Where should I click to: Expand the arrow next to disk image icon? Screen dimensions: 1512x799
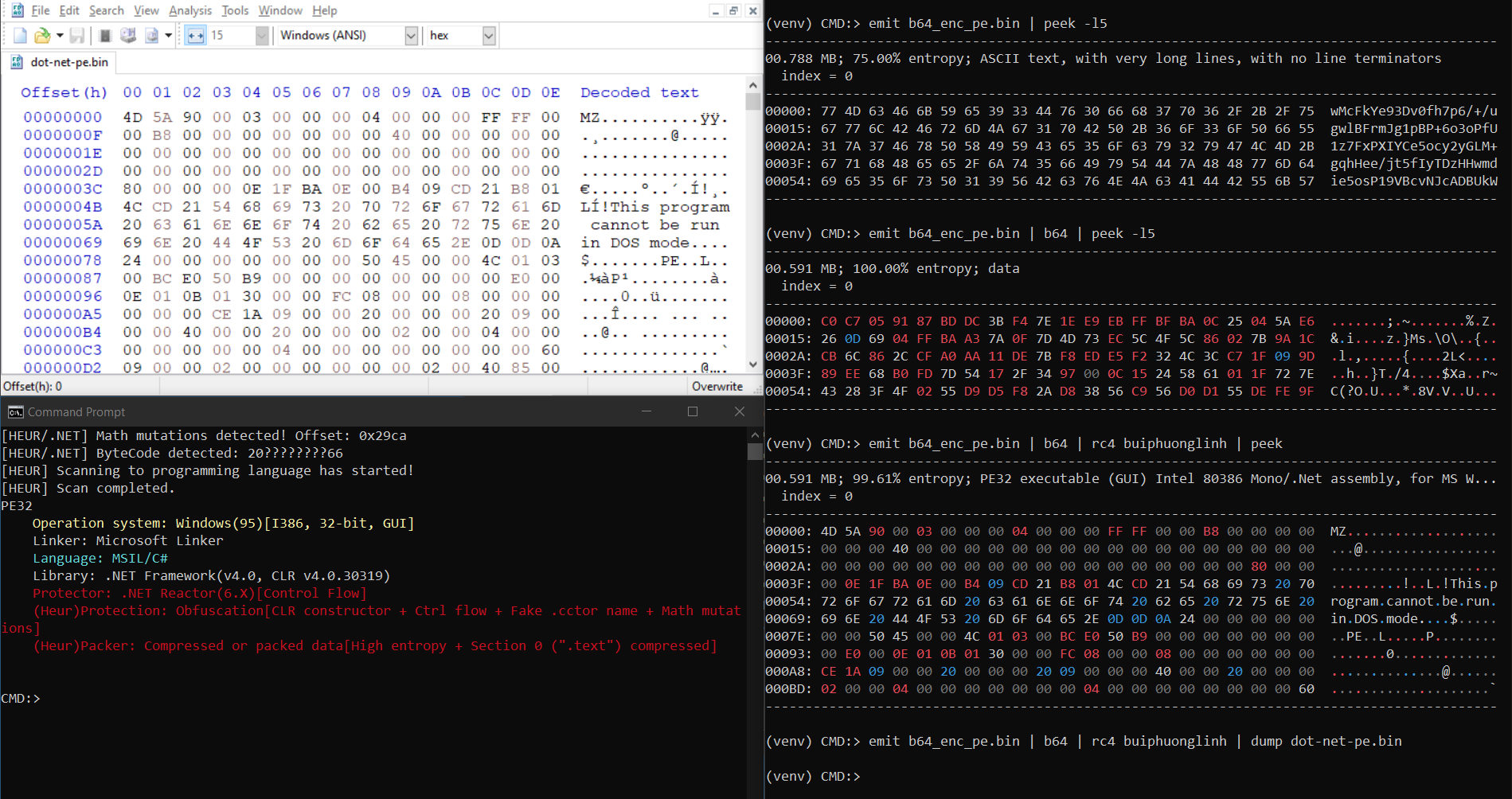pyautogui.click(x=168, y=35)
